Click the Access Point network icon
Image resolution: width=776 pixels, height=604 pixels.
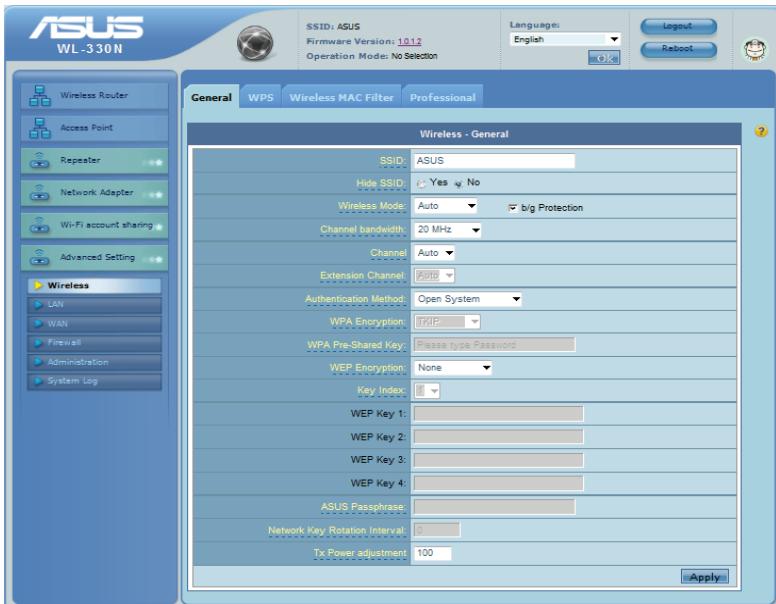tap(40, 128)
